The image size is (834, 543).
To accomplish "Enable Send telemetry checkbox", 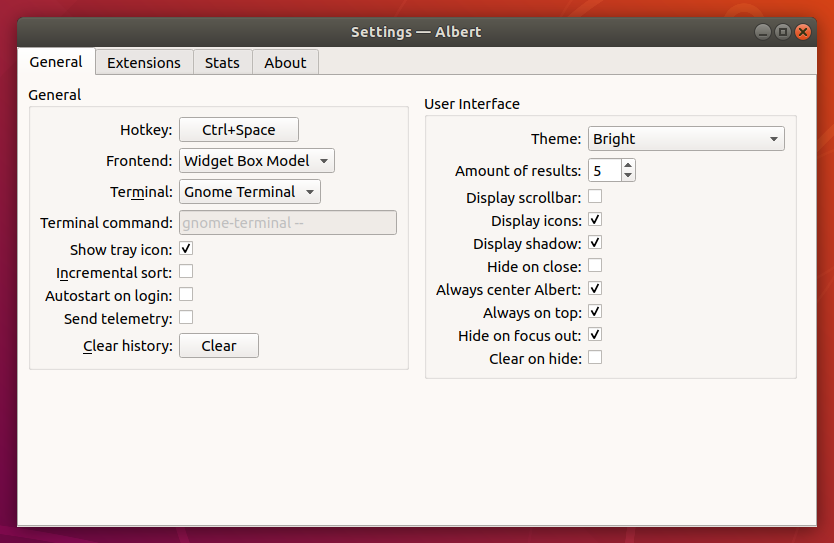I will [186, 318].
